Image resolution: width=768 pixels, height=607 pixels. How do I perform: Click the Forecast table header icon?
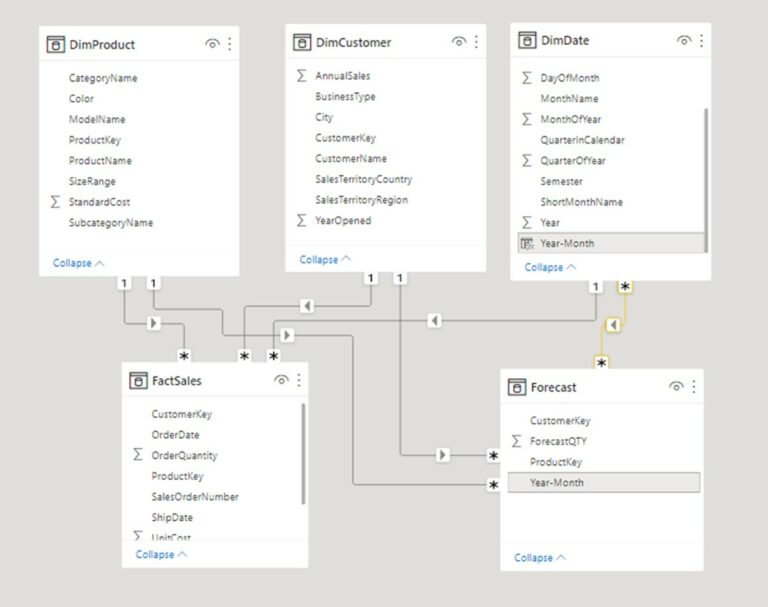[x=517, y=387]
